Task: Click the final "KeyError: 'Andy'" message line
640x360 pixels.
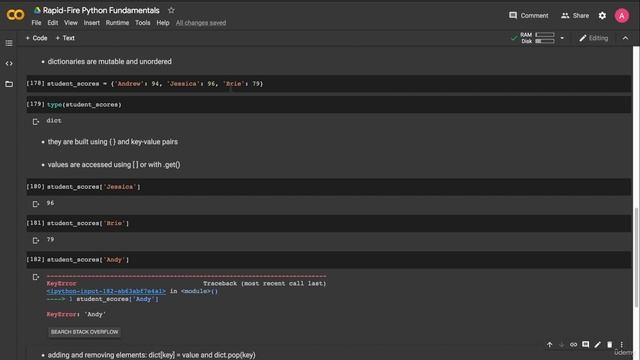Action: pyautogui.click(x=76, y=314)
